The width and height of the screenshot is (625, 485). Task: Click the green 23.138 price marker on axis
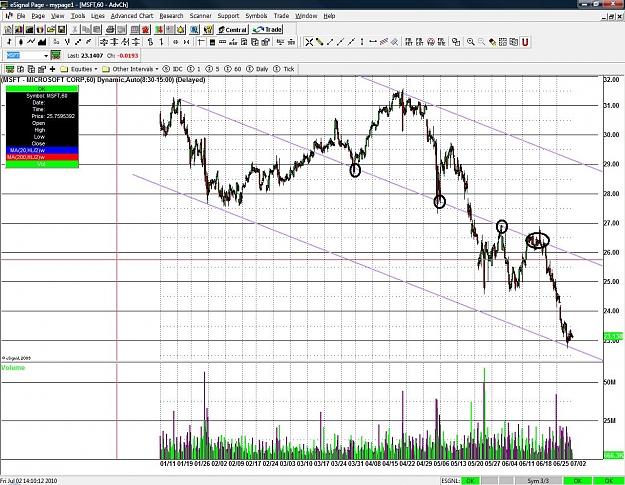point(613,336)
